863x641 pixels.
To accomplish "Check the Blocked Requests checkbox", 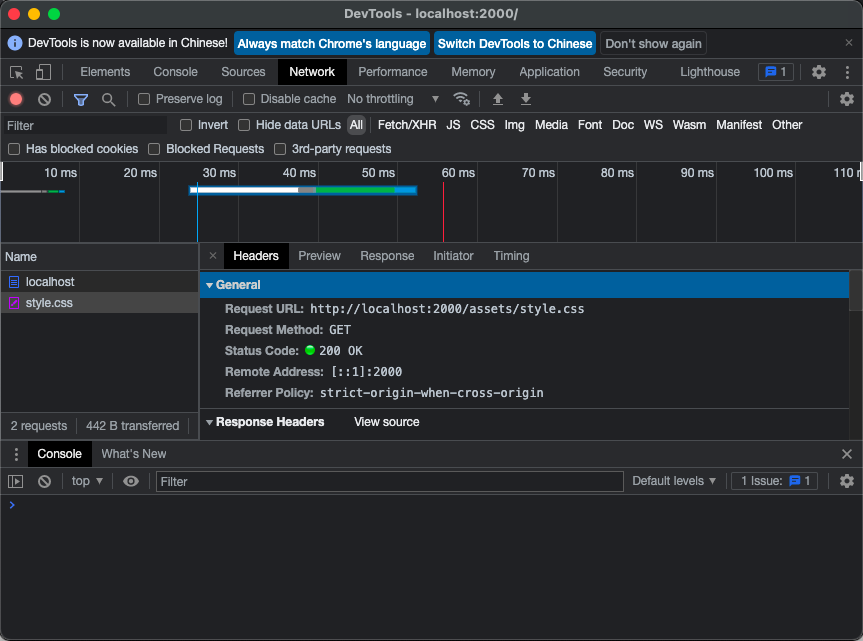I will pos(154,149).
